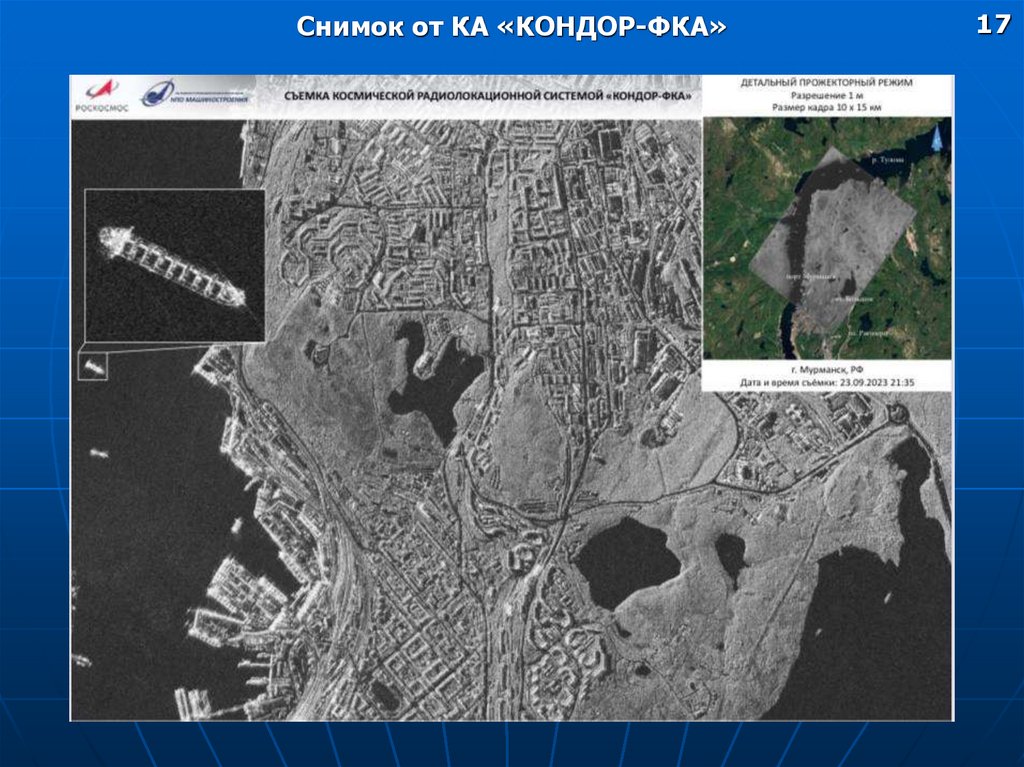Click the north arrow on the overview map

[935, 138]
